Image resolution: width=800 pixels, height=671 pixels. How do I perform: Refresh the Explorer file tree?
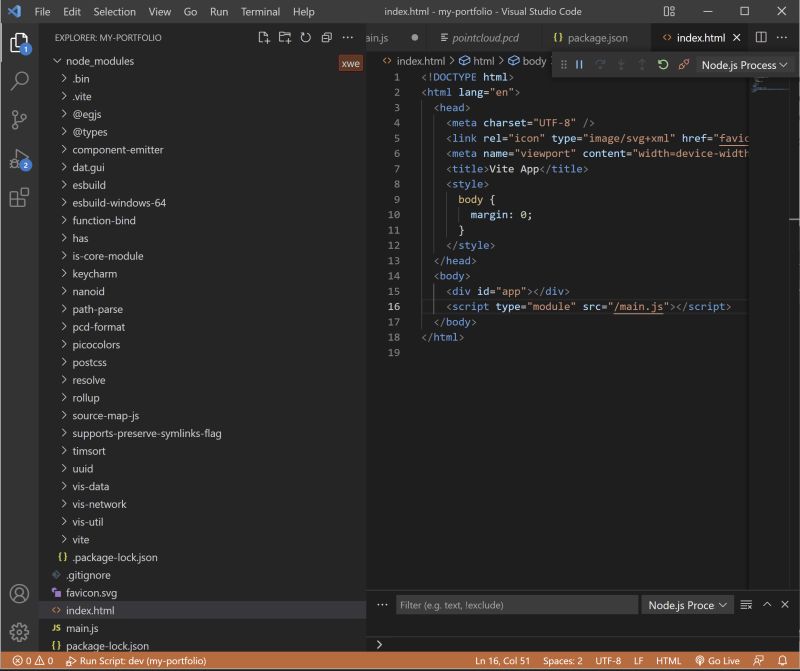305,38
